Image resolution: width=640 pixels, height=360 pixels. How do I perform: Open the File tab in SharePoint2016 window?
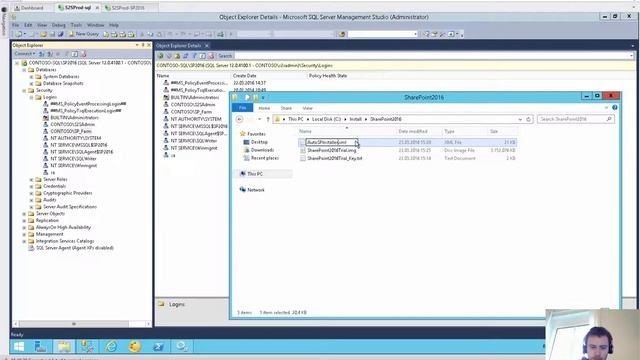click(242, 108)
